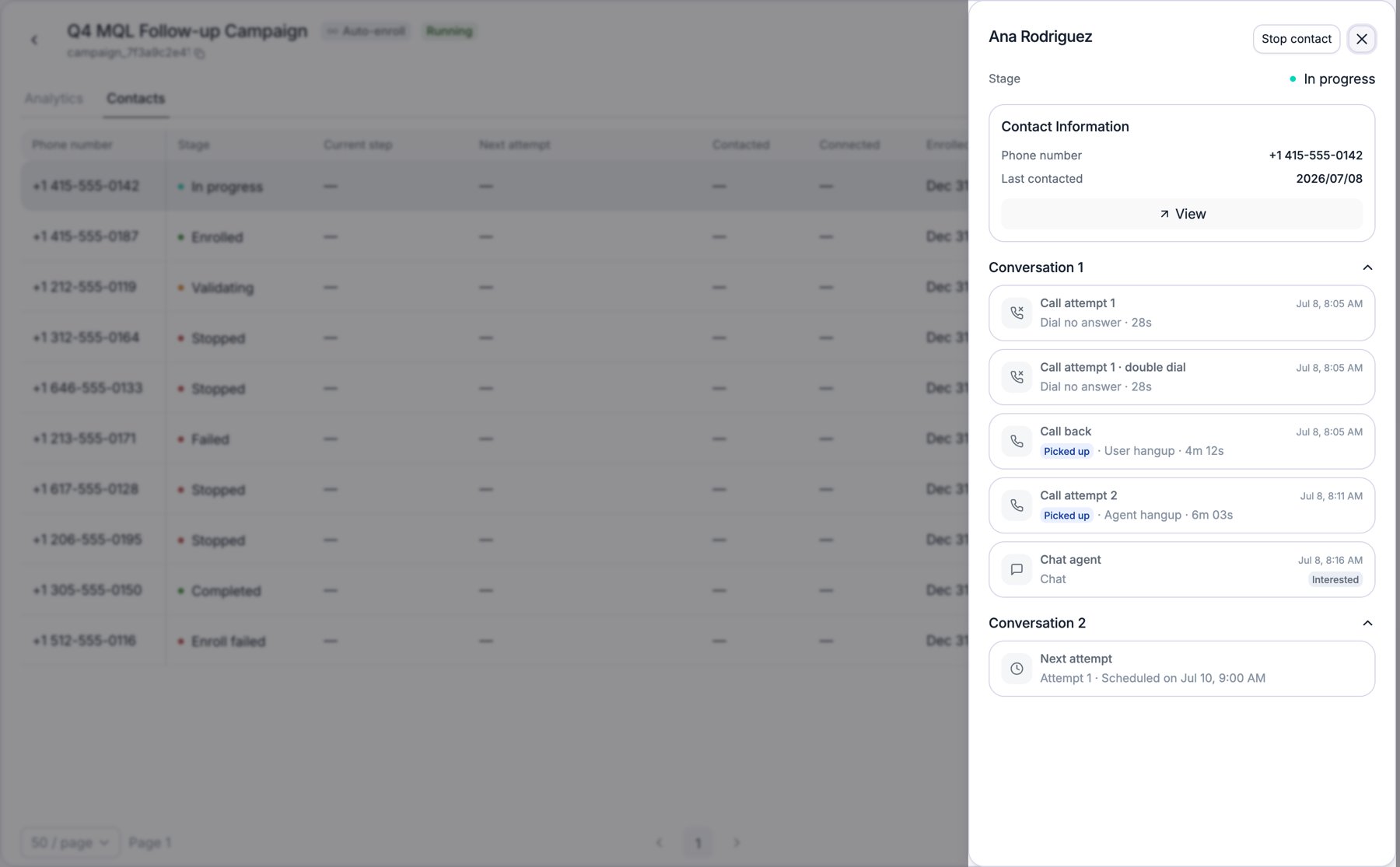Copy the campaign ID with the copy icon
The width and height of the screenshot is (1400, 867).
(200, 54)
